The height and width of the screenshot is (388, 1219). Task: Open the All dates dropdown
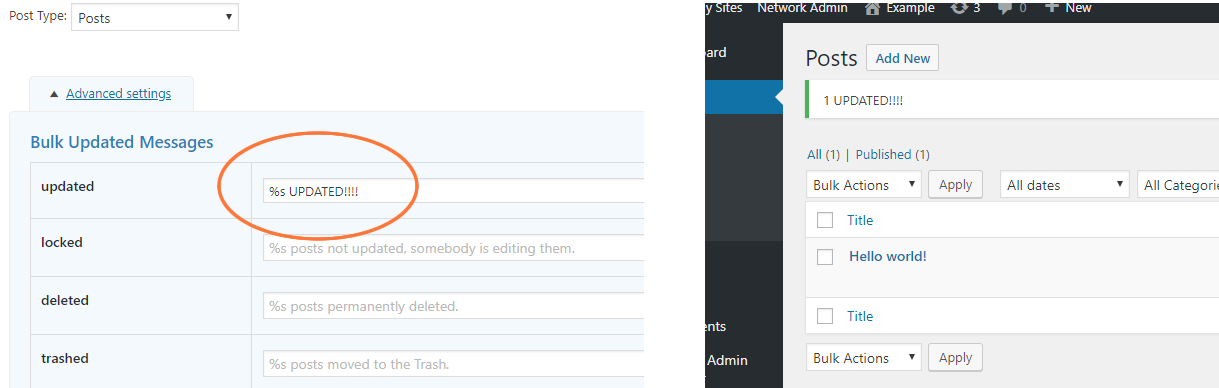(x=1064, y=185)
